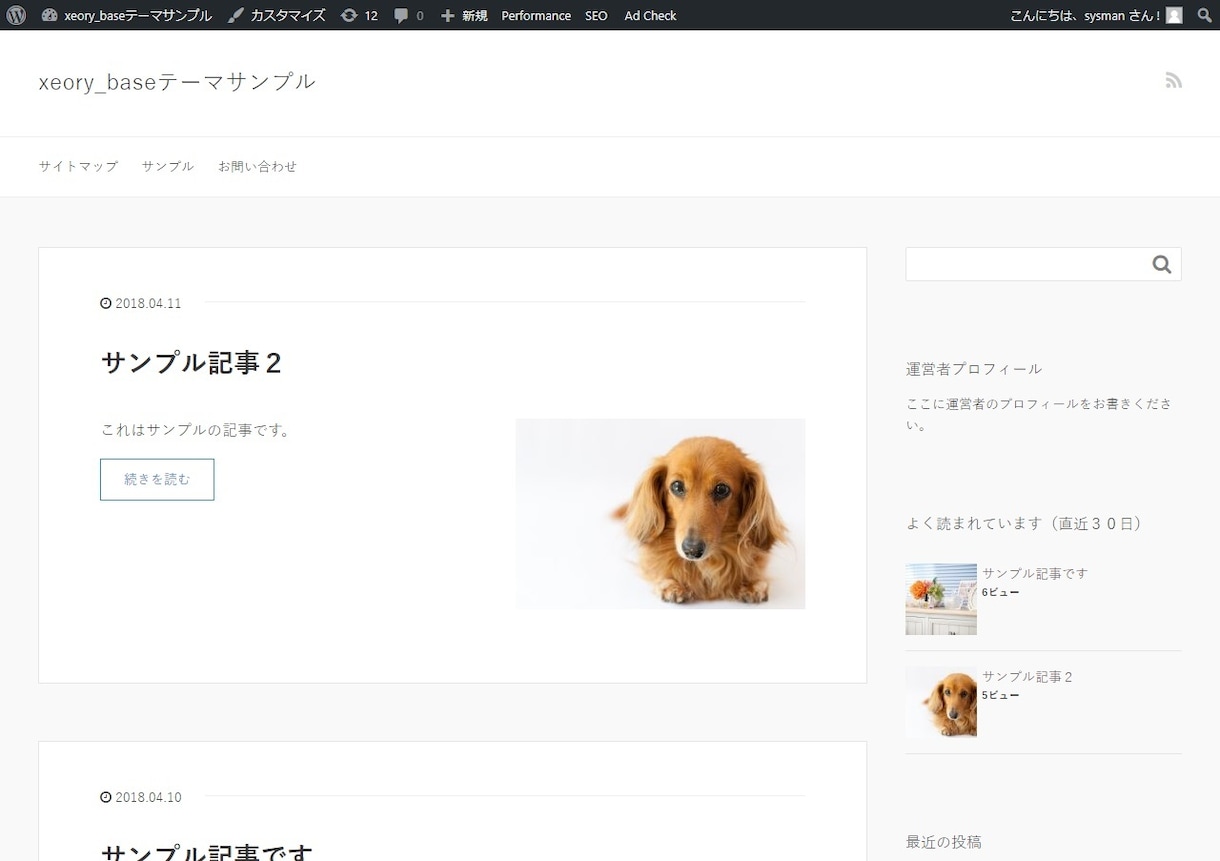Open the サンプル記事です popular post link
Screen dimensions: 1220x861
click(1035, 573)
